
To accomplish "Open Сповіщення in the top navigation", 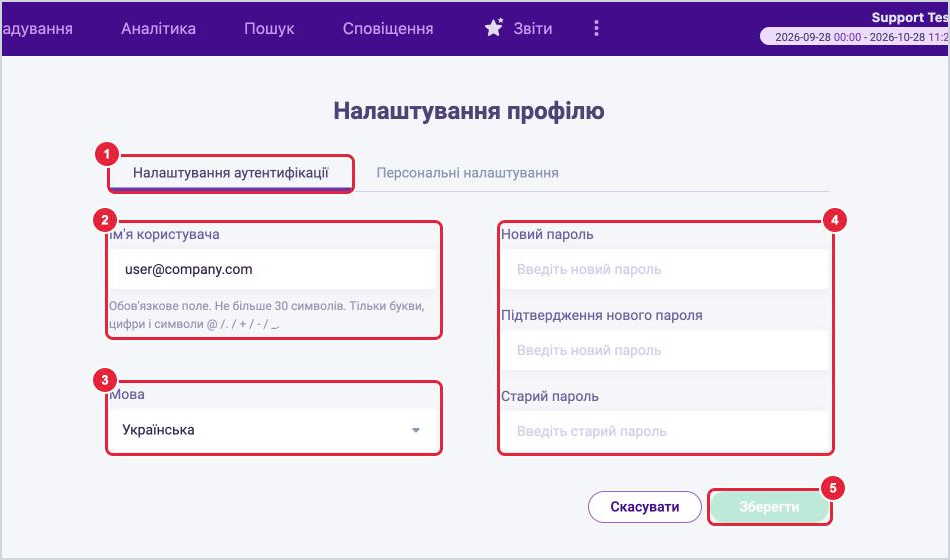I will coord(388,28).
